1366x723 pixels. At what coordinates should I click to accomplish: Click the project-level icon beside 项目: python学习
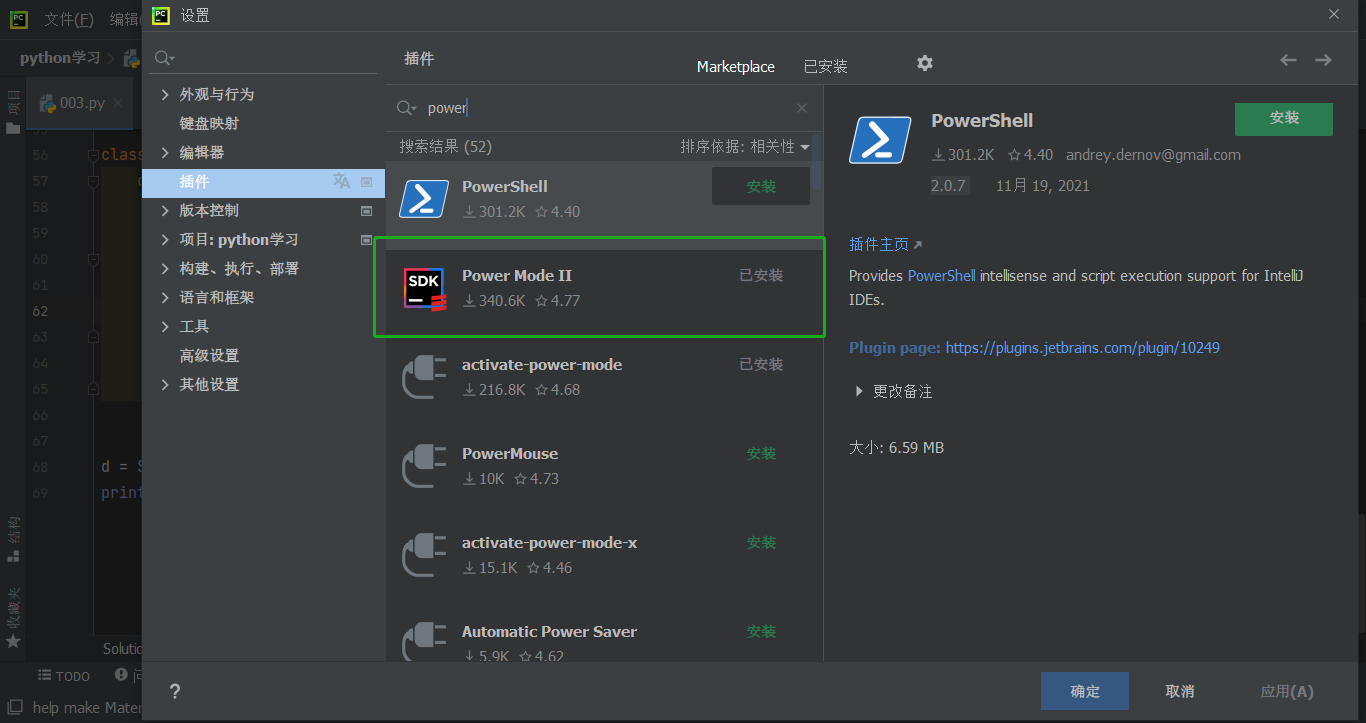(366, 240)
